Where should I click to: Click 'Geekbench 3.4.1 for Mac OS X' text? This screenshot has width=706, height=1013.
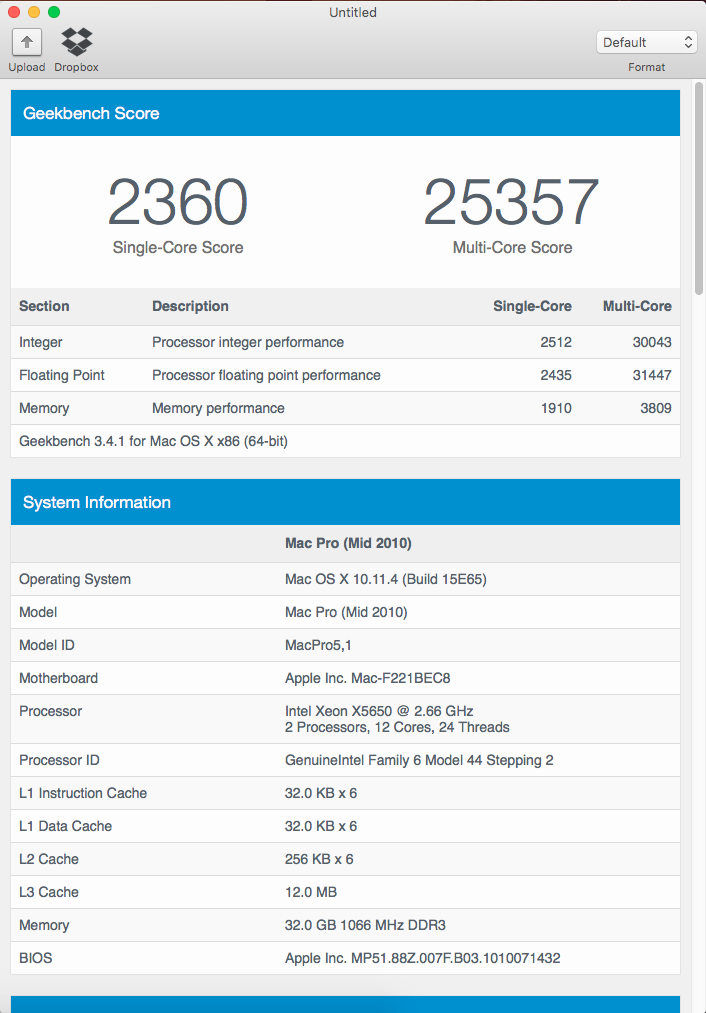[x=153, y=441]
